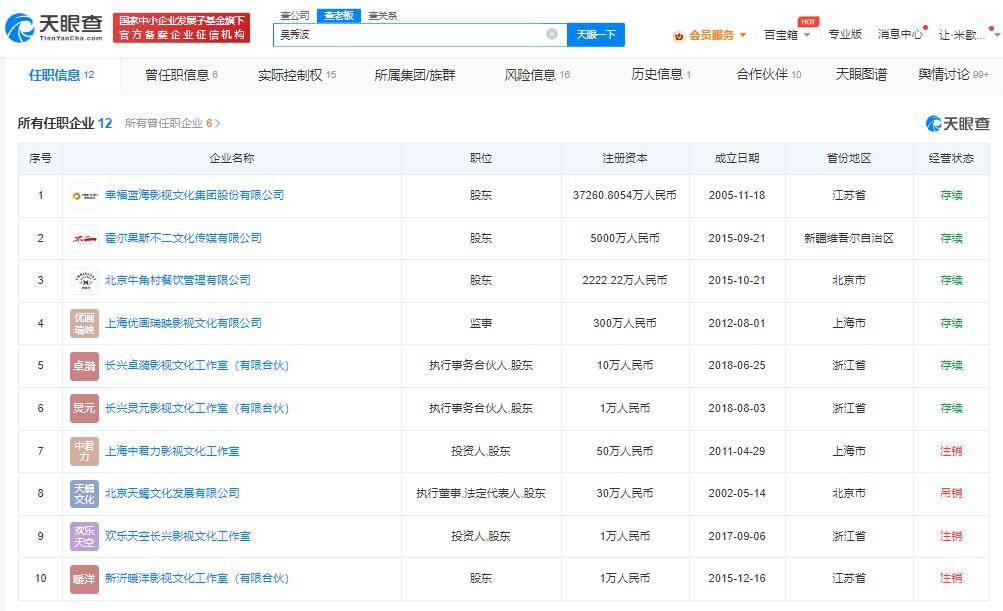Select the 查老板 search tab
This screenshot has width=1003, height=611.
click(x=338, y=15)
